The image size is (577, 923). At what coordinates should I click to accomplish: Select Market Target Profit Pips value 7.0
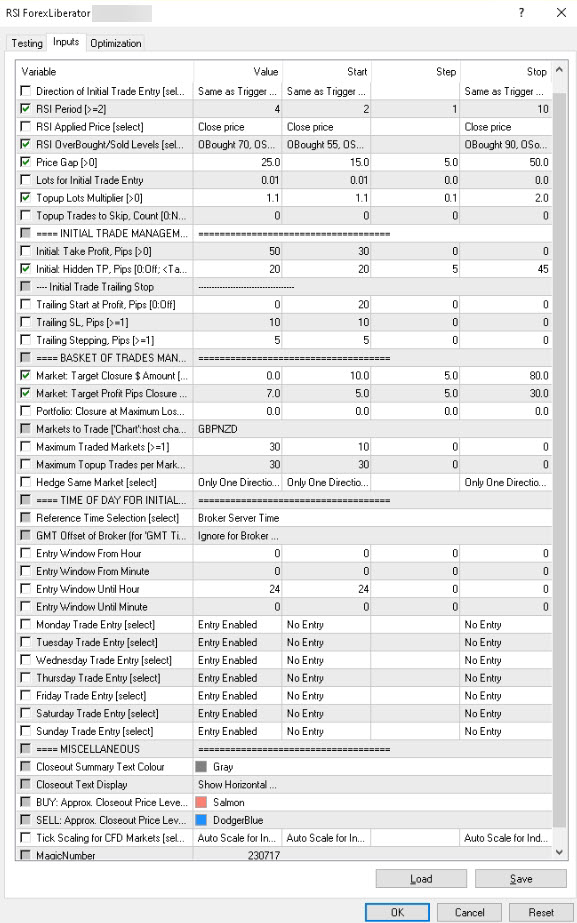tap(238, 393)
